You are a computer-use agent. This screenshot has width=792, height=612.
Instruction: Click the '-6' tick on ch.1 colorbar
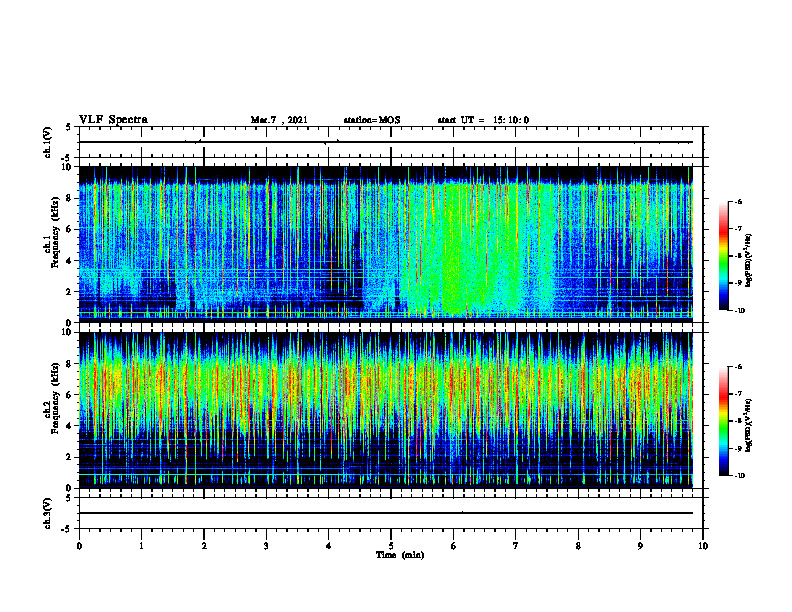(x=738, y=201)
